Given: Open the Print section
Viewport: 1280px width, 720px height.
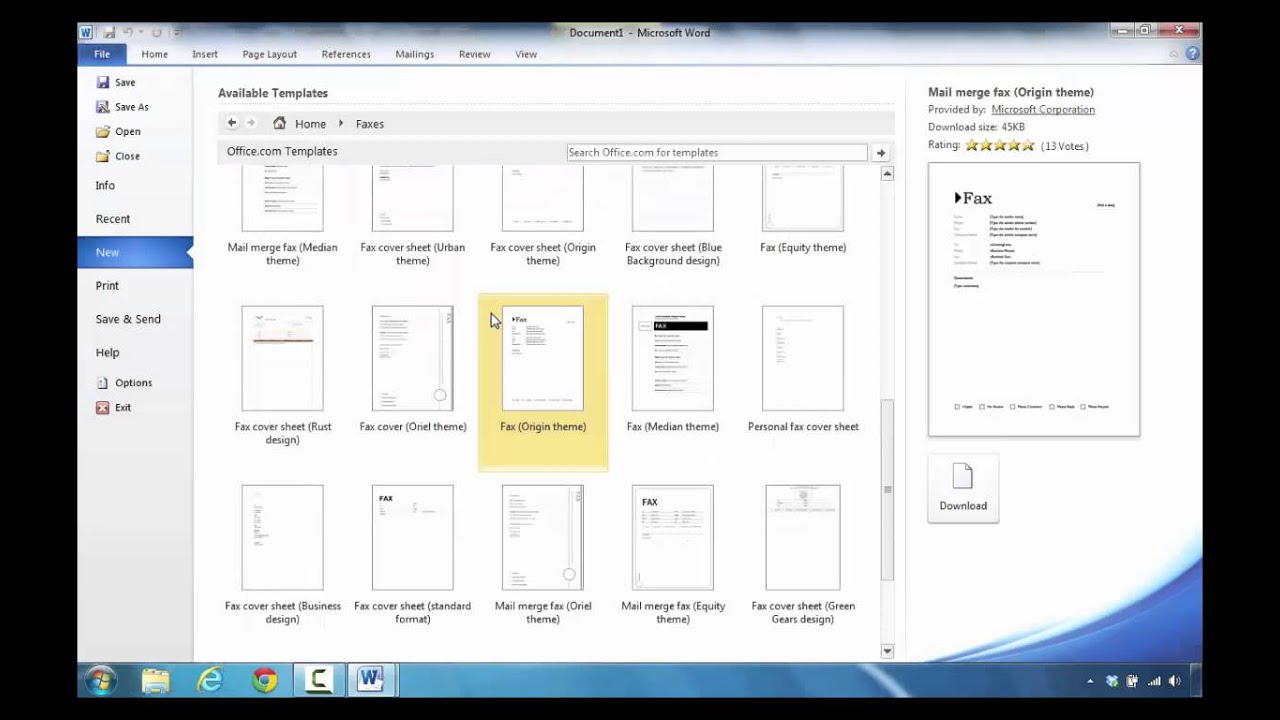Looking at the screenshot, I should (x=107, y=286).
